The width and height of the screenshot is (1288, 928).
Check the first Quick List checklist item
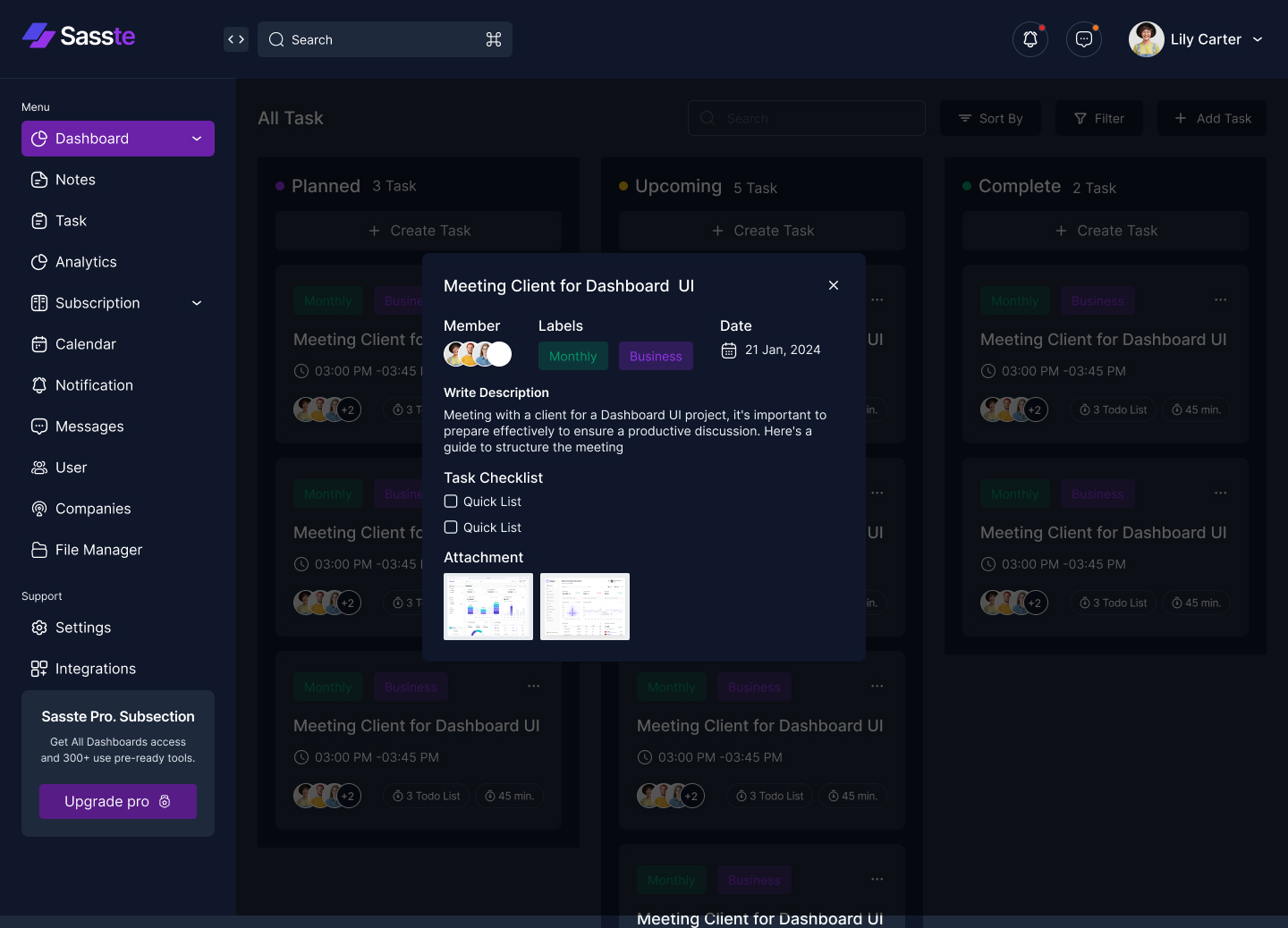pyautogui.click(x=450, y=502)
